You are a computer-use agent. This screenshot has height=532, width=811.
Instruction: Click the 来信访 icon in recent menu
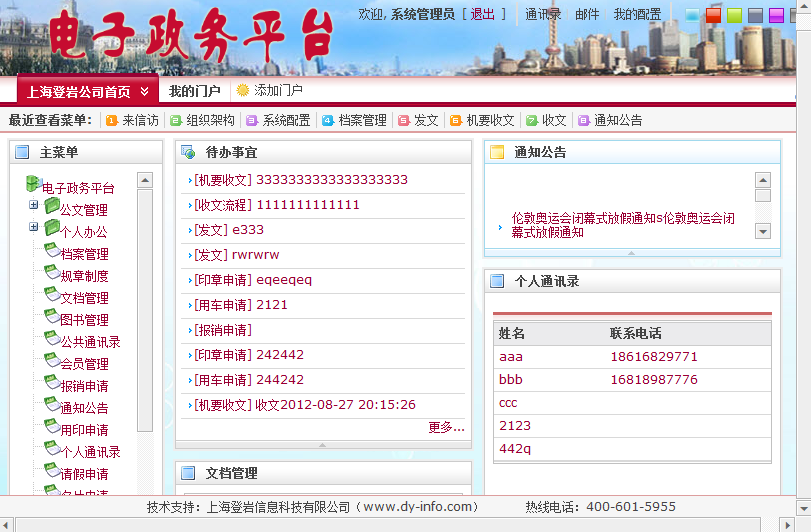111,120
